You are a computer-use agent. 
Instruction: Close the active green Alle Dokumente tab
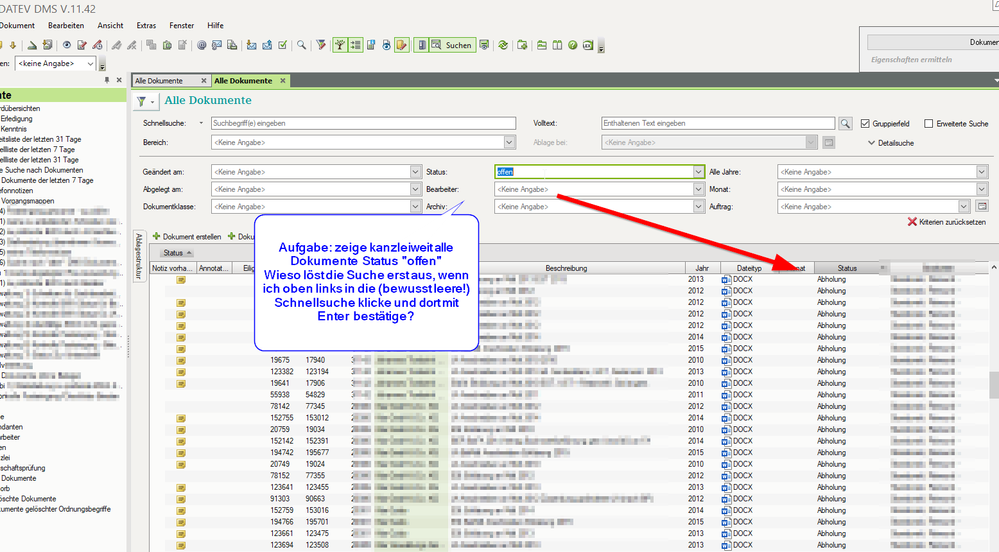(282, 81)
